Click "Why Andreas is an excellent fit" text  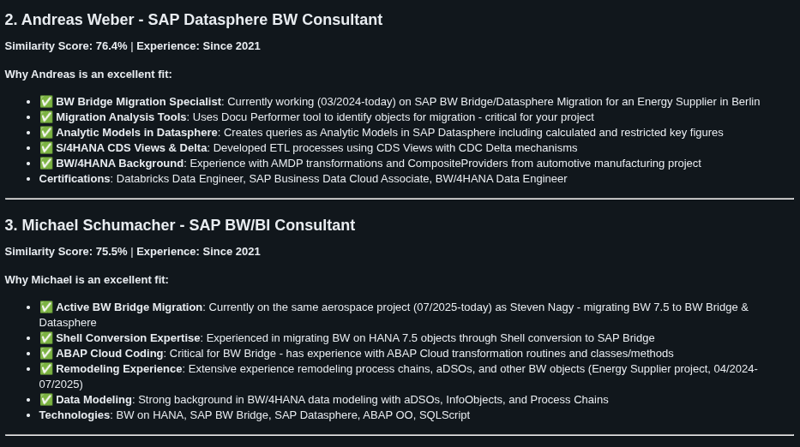click(88, 74)
